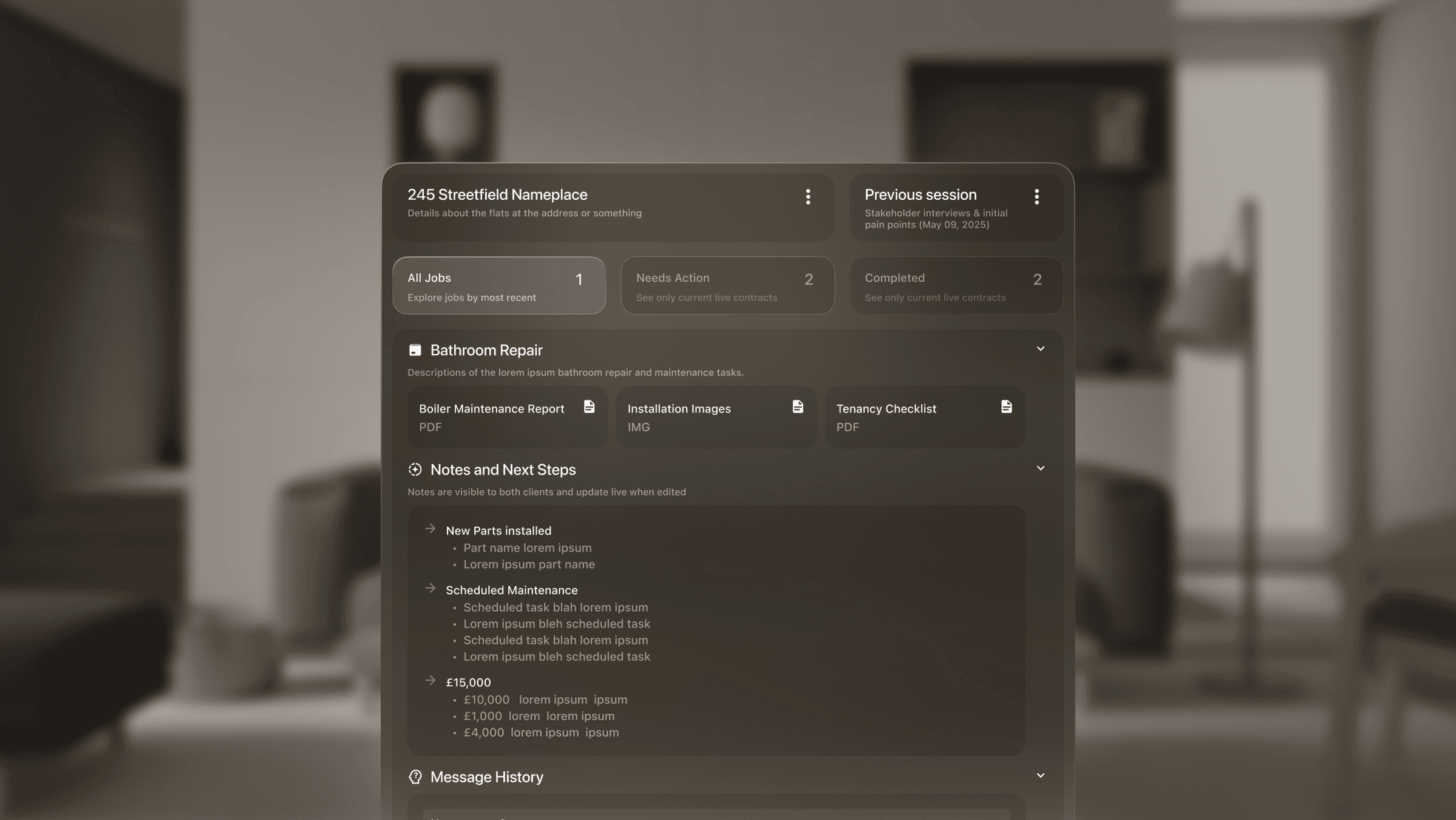Click the Message History head icon
The height and width of the screenshot is (820, 1456).
(415, 777)
